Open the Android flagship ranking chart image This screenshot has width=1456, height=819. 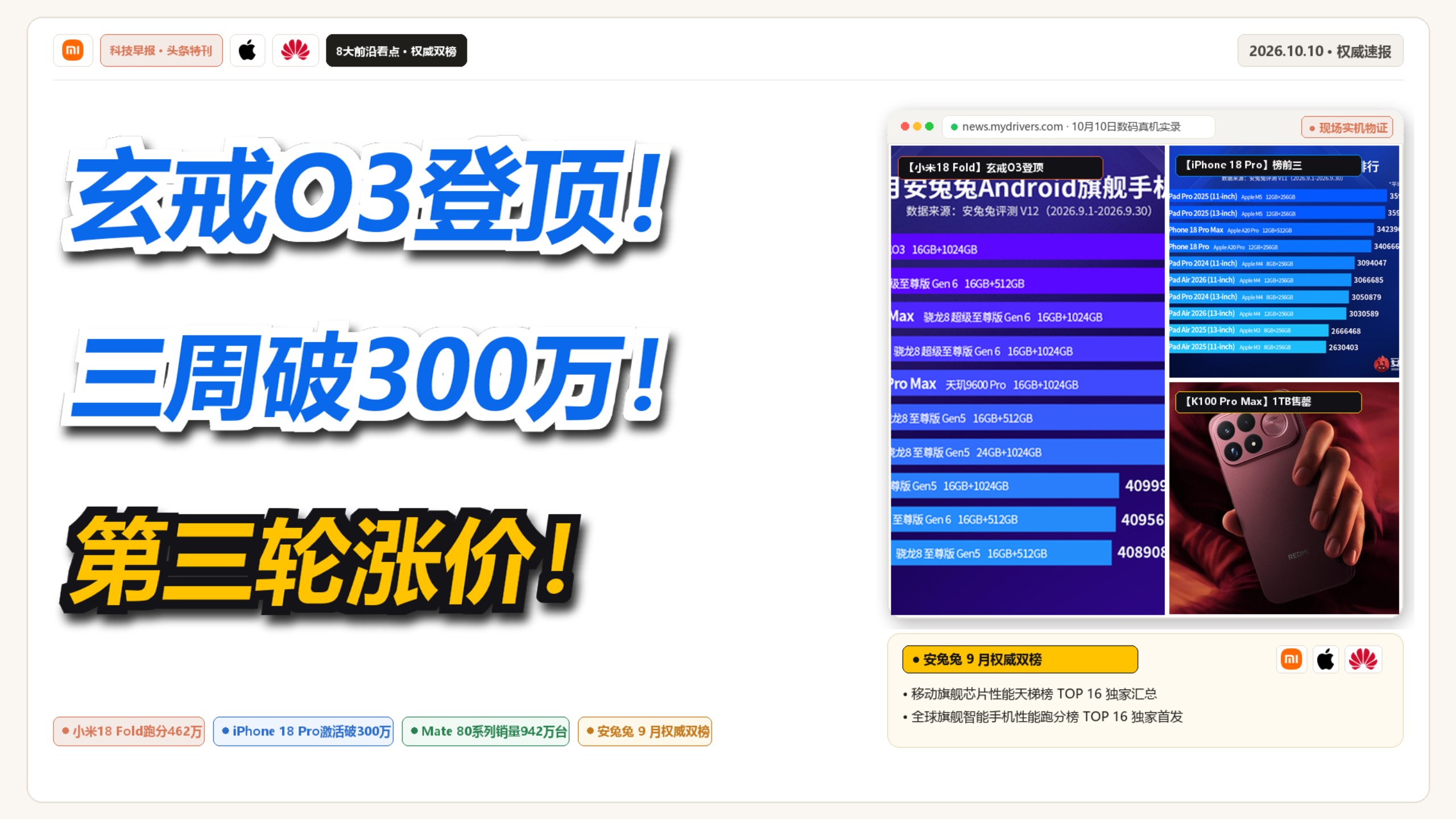[x=1028, y=380]
